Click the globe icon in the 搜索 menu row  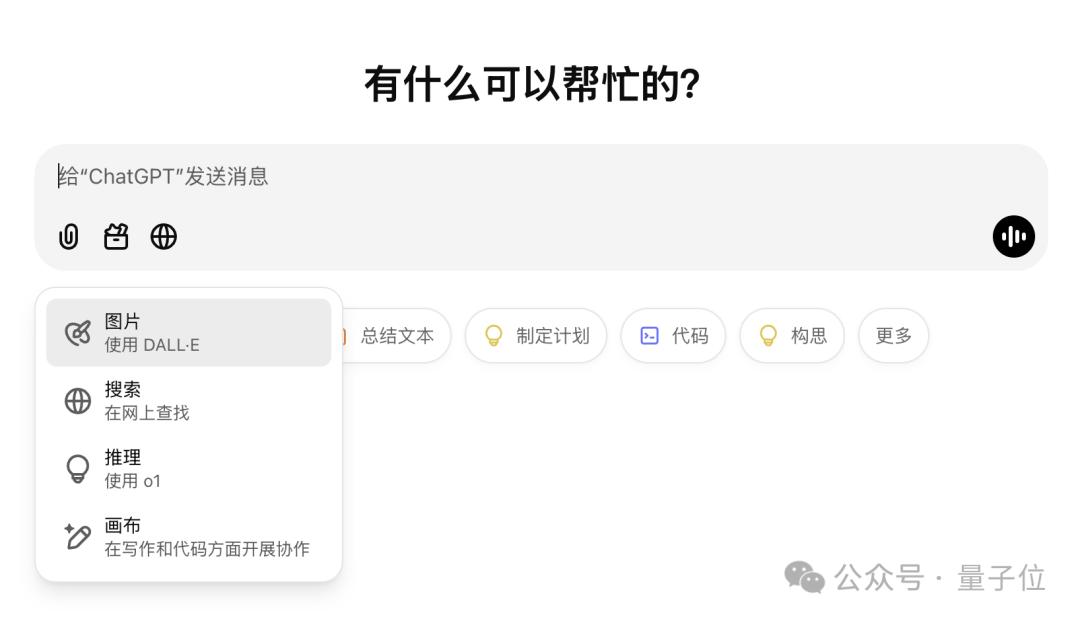pos(77,401)
